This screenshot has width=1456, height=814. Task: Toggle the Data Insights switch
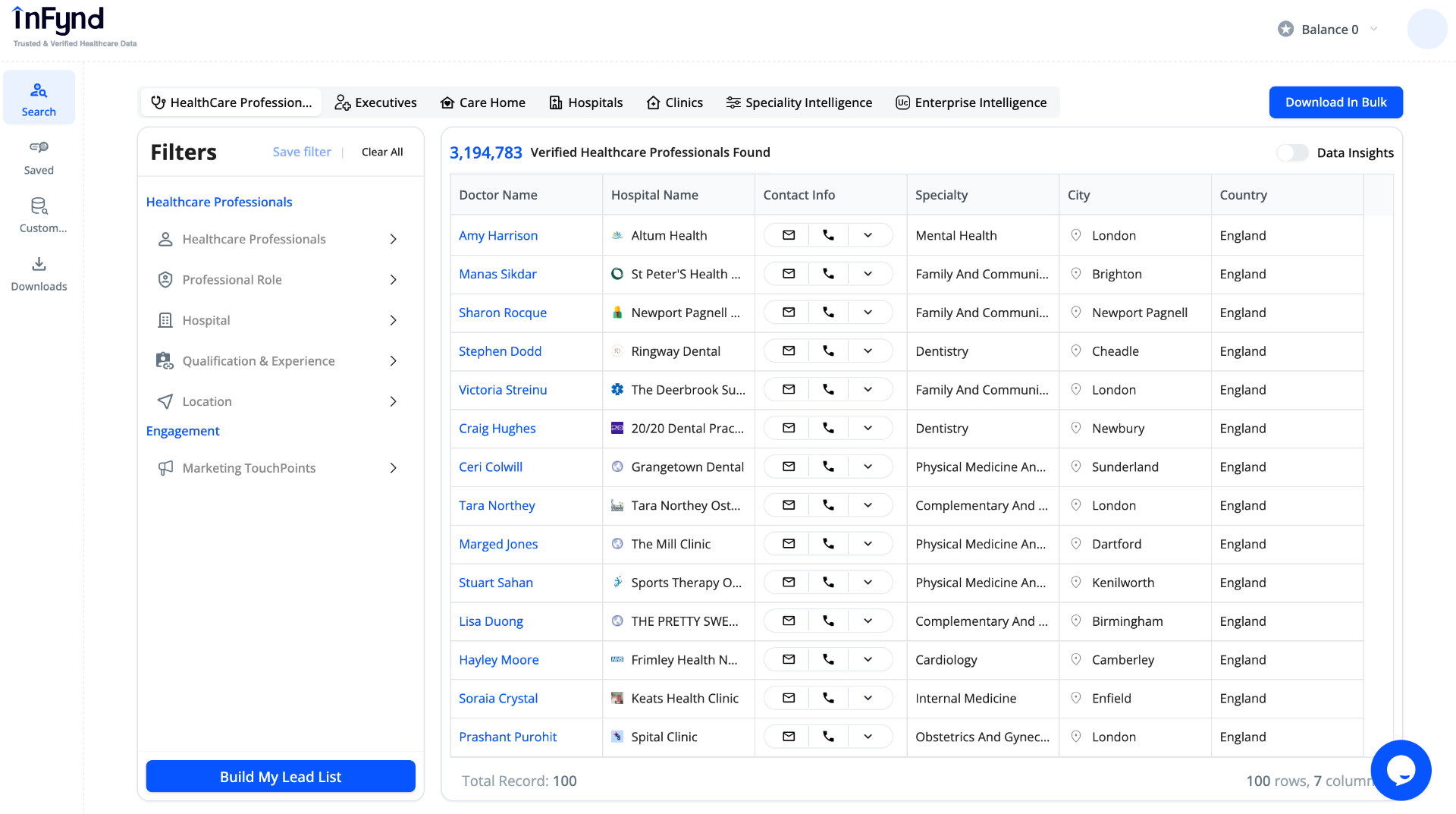[1292, 152]
